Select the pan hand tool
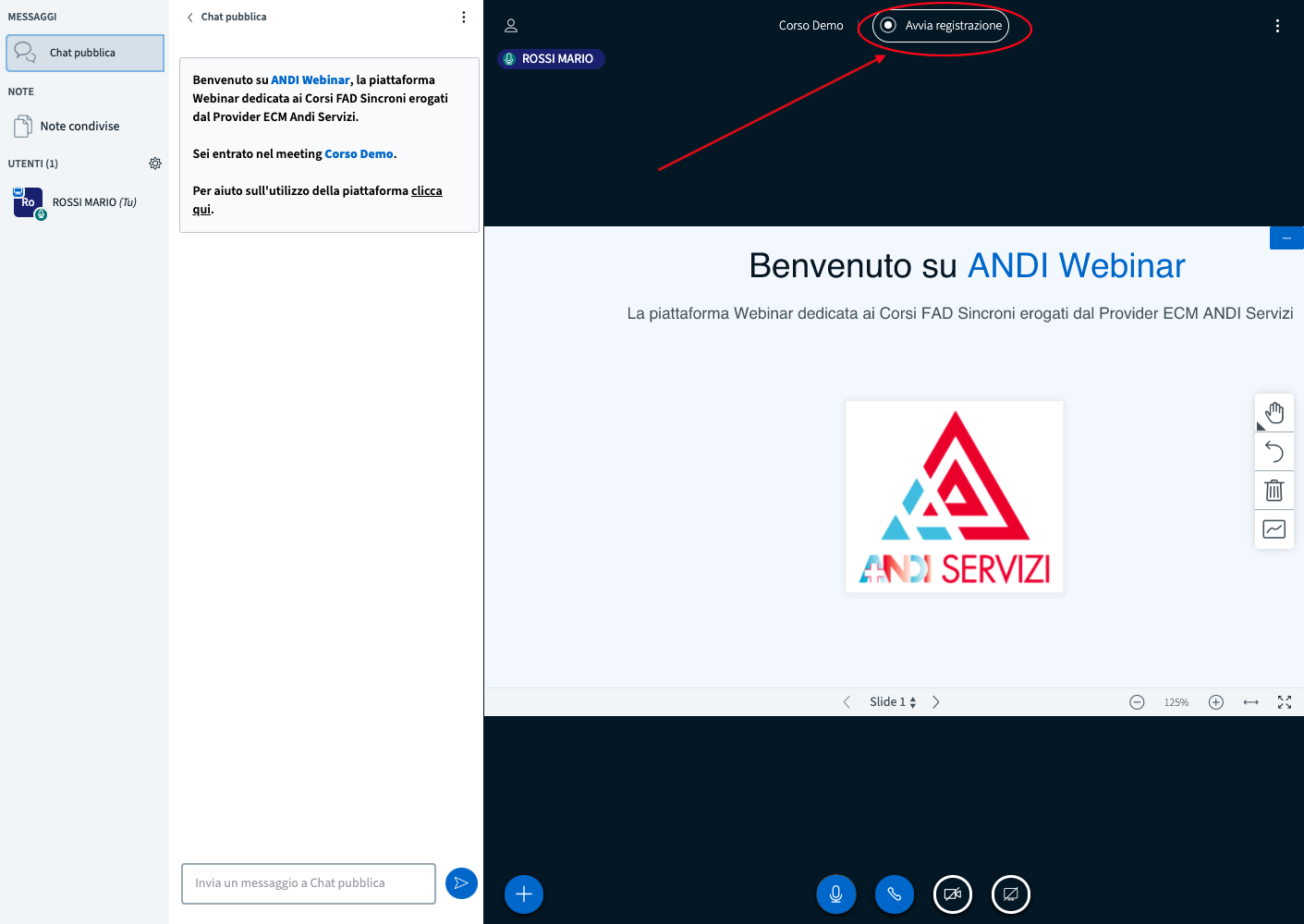The height and width of the screenshot is (924, 1304). (1274, 413)
